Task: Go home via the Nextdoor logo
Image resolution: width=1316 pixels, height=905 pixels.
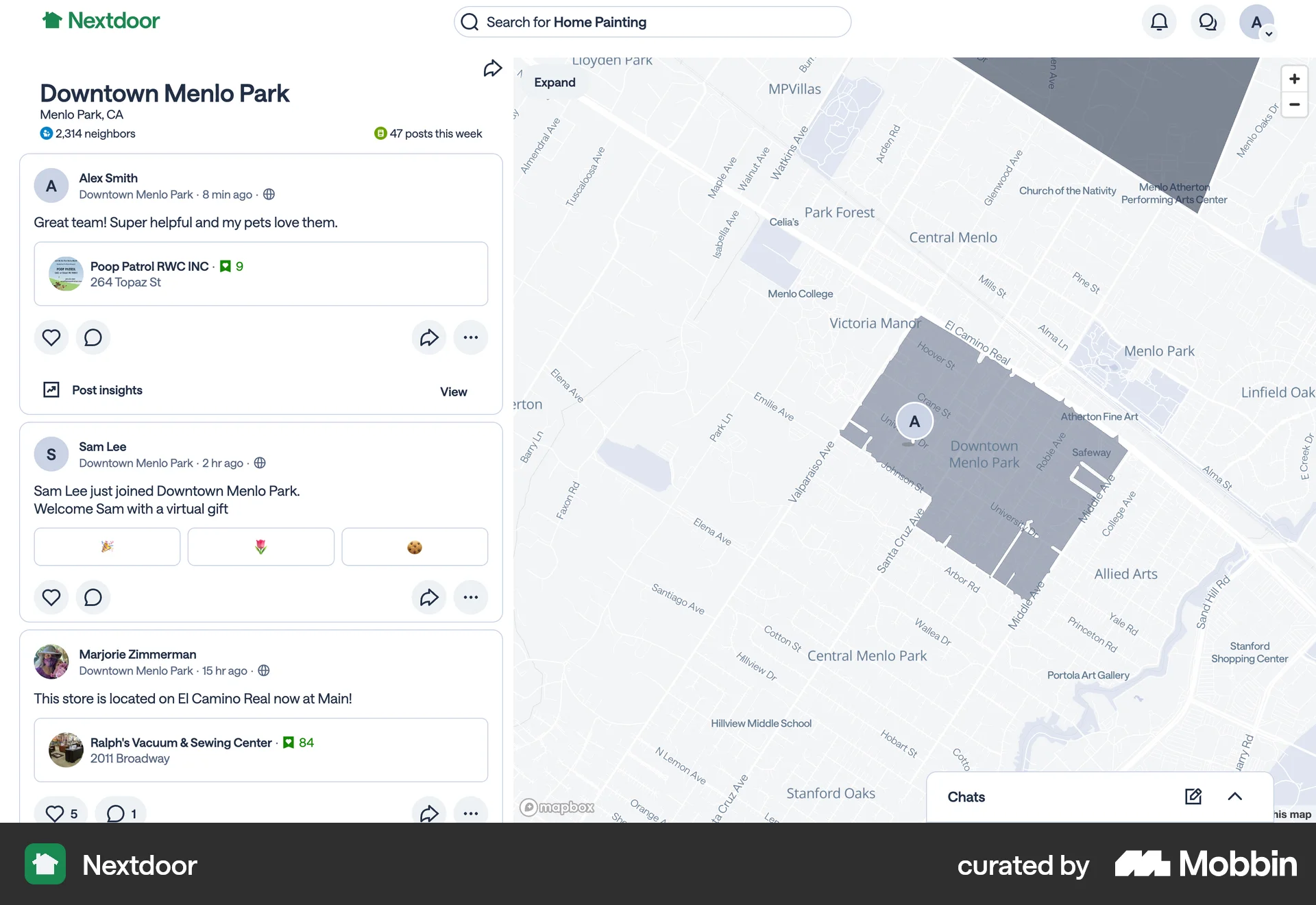Action: coord(100,21)
